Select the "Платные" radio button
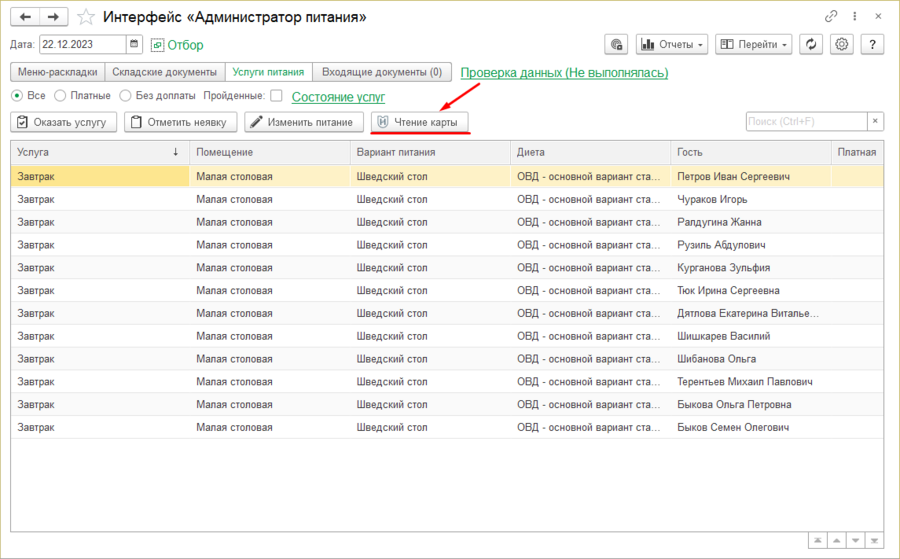900x559 pixels. pos(61,96)
